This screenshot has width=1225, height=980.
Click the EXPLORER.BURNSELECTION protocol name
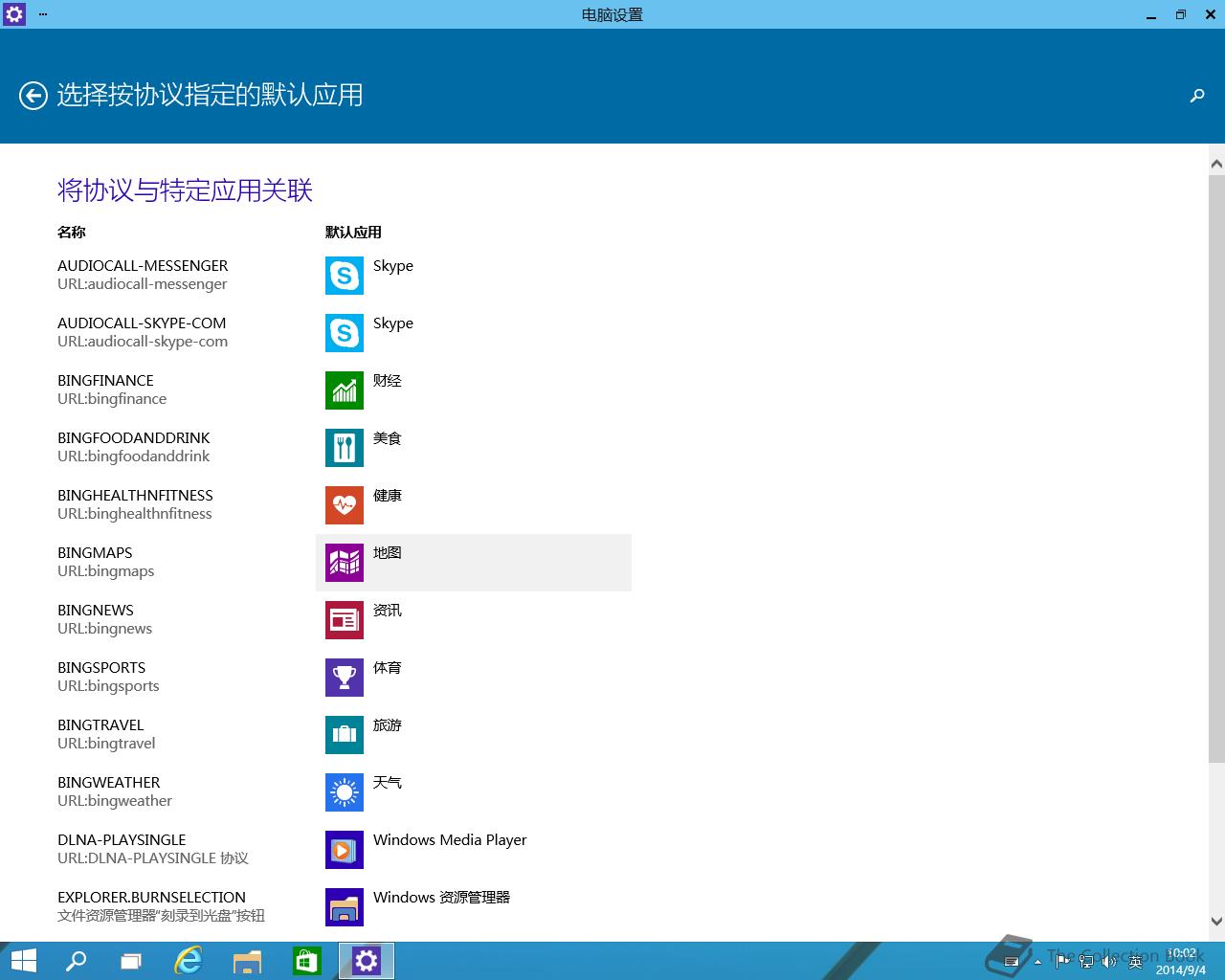tap(151, 898)
